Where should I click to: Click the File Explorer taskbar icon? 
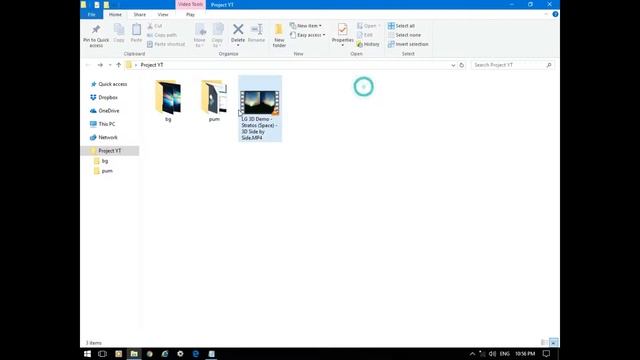point(134,353)
